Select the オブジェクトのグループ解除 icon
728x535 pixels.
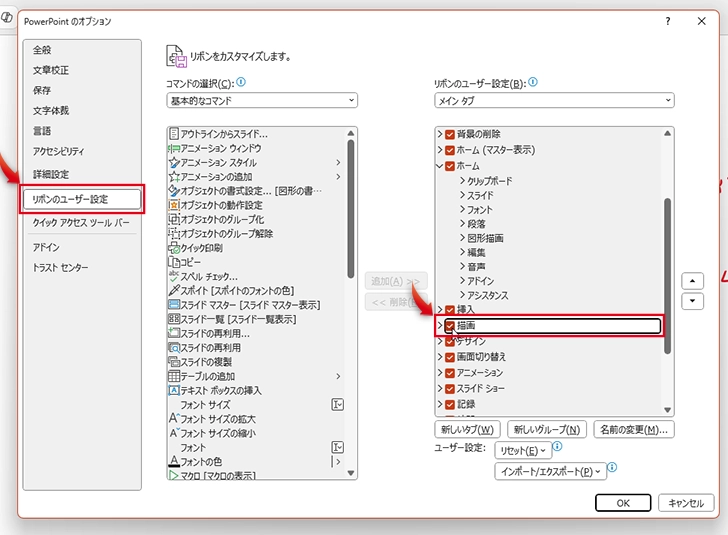[174, 234]
